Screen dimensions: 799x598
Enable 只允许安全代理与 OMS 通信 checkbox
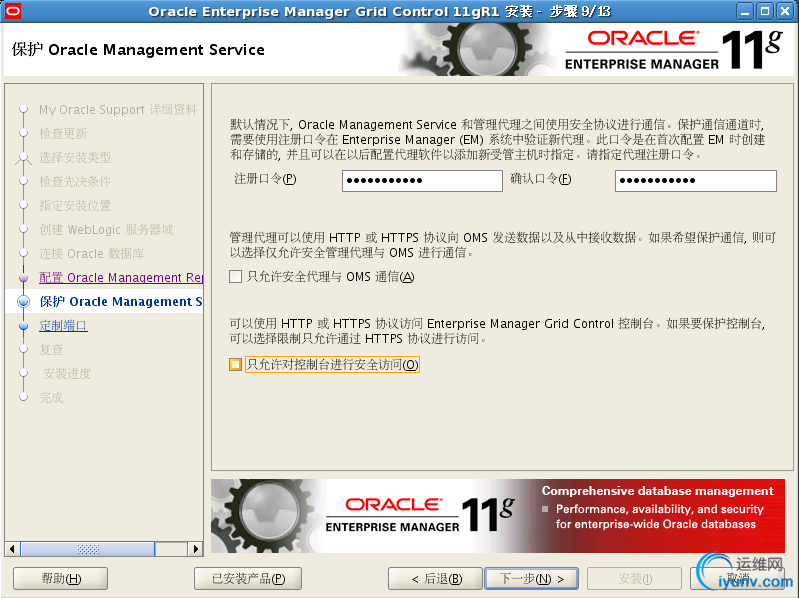click(x=235, y=277)
